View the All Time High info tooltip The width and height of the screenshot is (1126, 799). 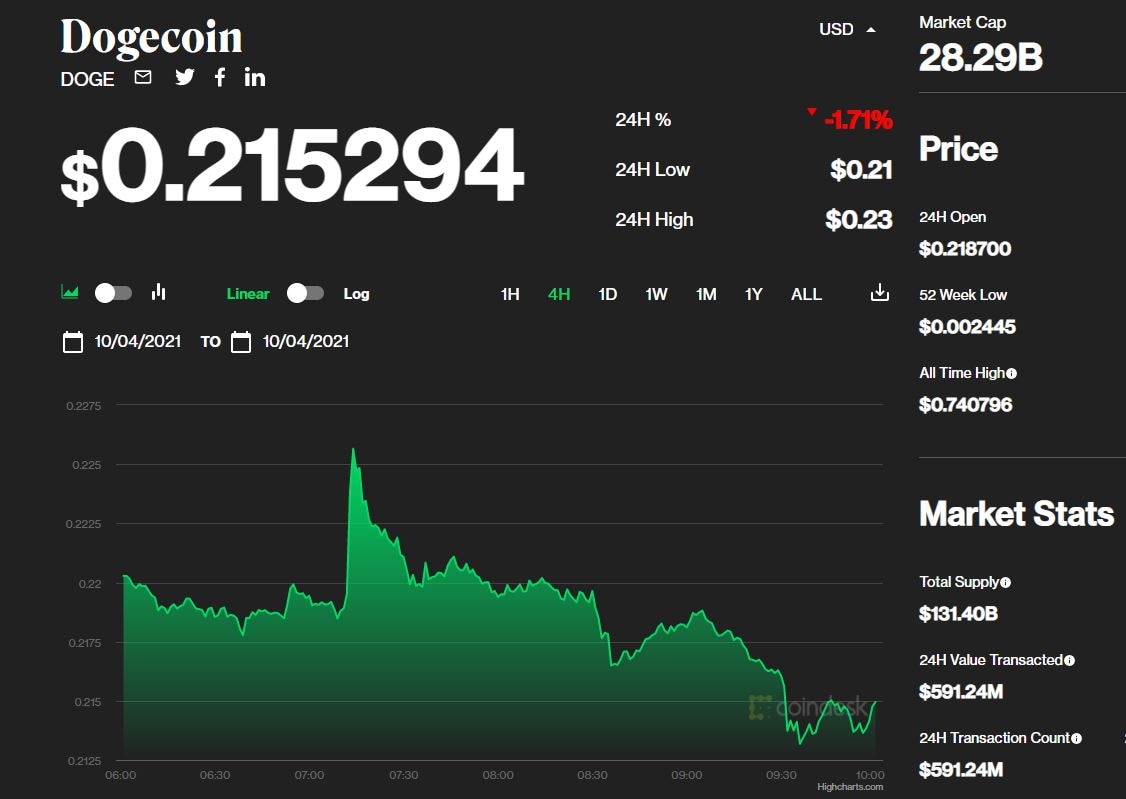coord(1012,372)
